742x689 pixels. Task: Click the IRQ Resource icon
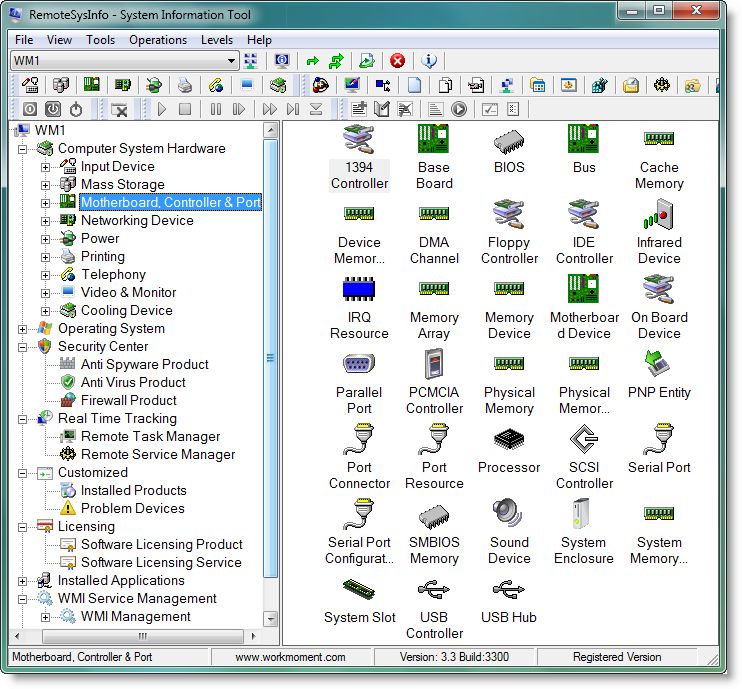click(x=359, y=291)
